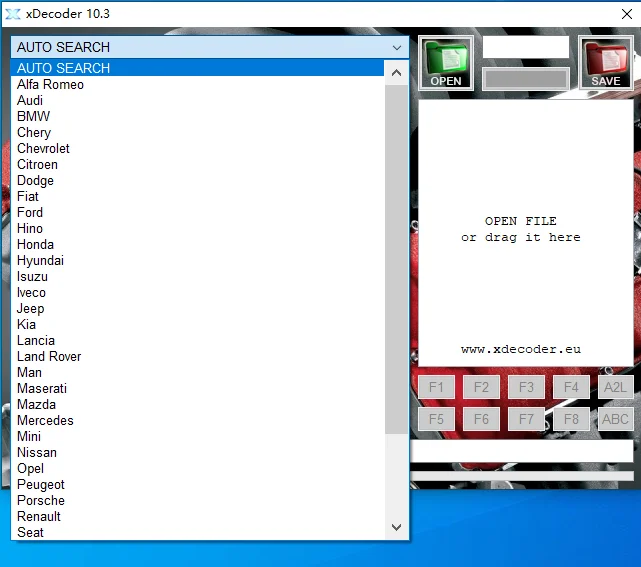Screen dimensions: 641x567
Task: Choose Nissan from the list
Action: click(x=197, y=452)
